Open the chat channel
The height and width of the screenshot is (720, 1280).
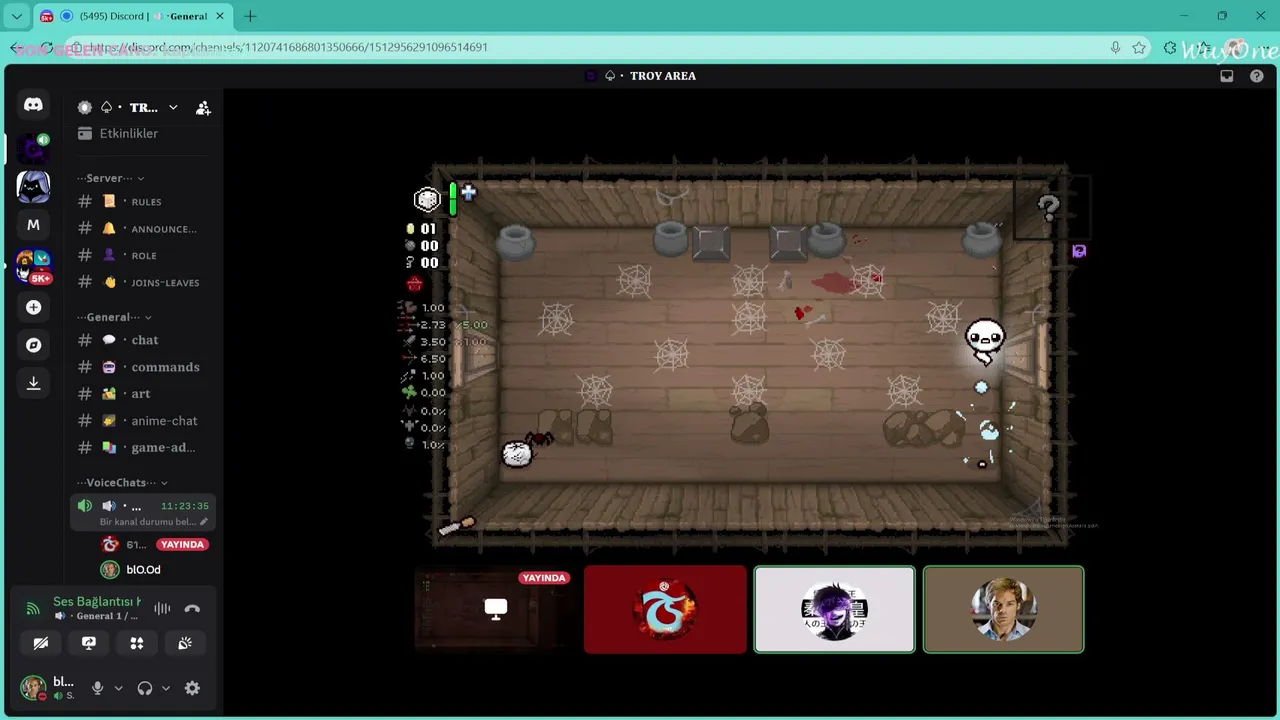click(x=143, y=340)
